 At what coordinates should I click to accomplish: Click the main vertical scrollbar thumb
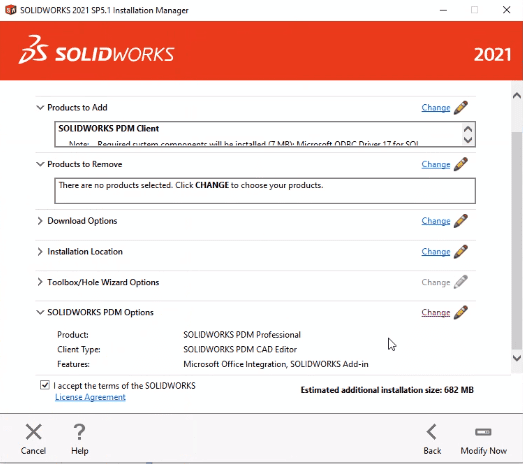[x=517, y=240]
